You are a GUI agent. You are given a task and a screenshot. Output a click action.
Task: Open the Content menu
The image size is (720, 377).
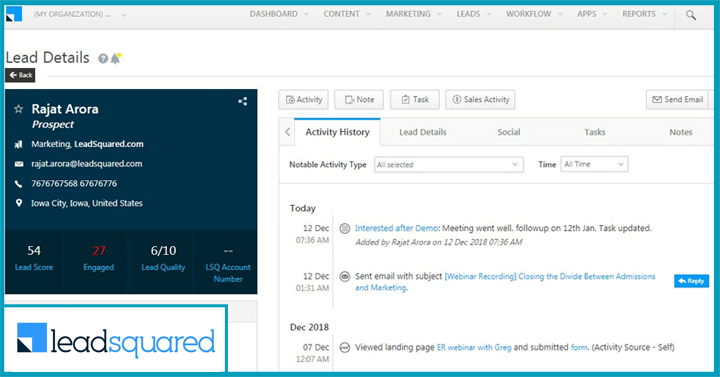(347, 14)
